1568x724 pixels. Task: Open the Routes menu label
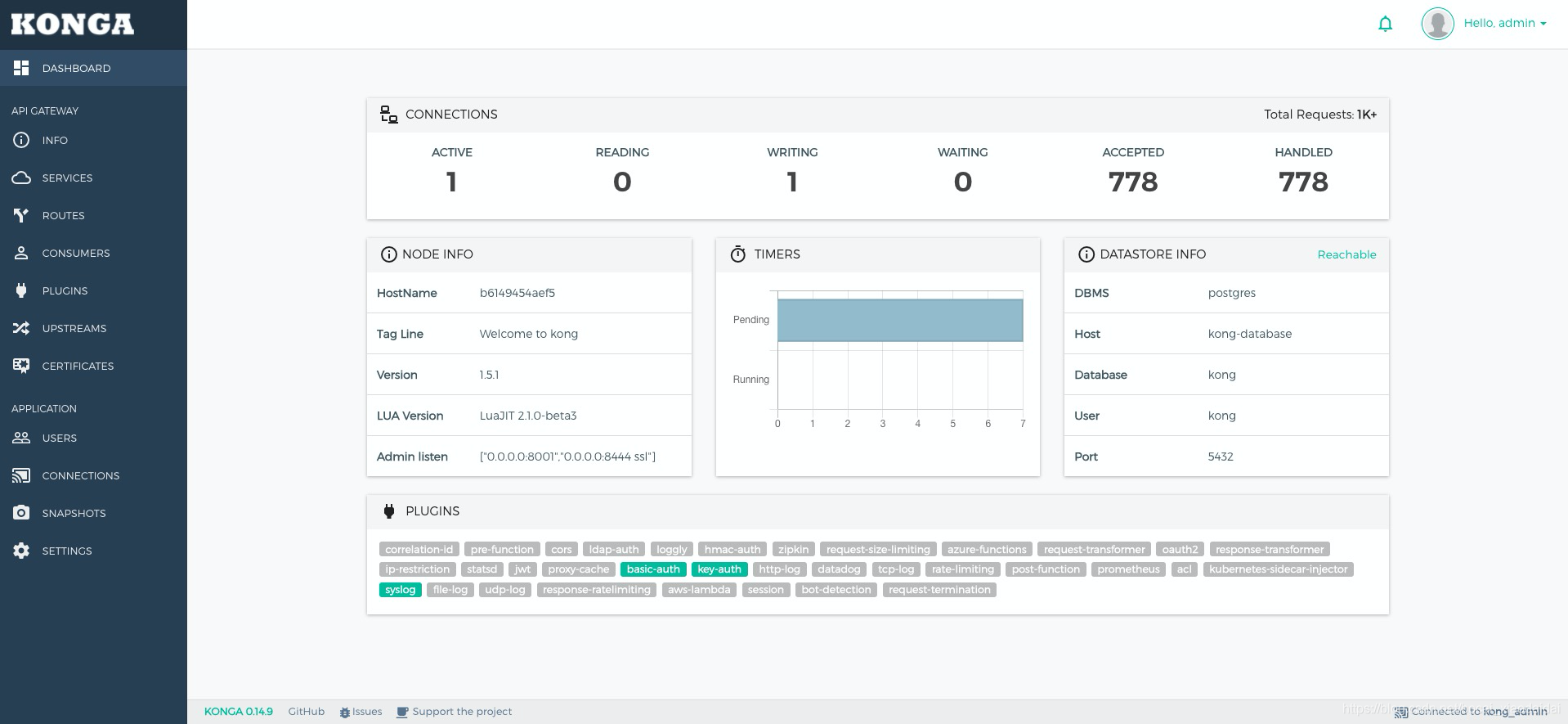[x=63, y=215]
